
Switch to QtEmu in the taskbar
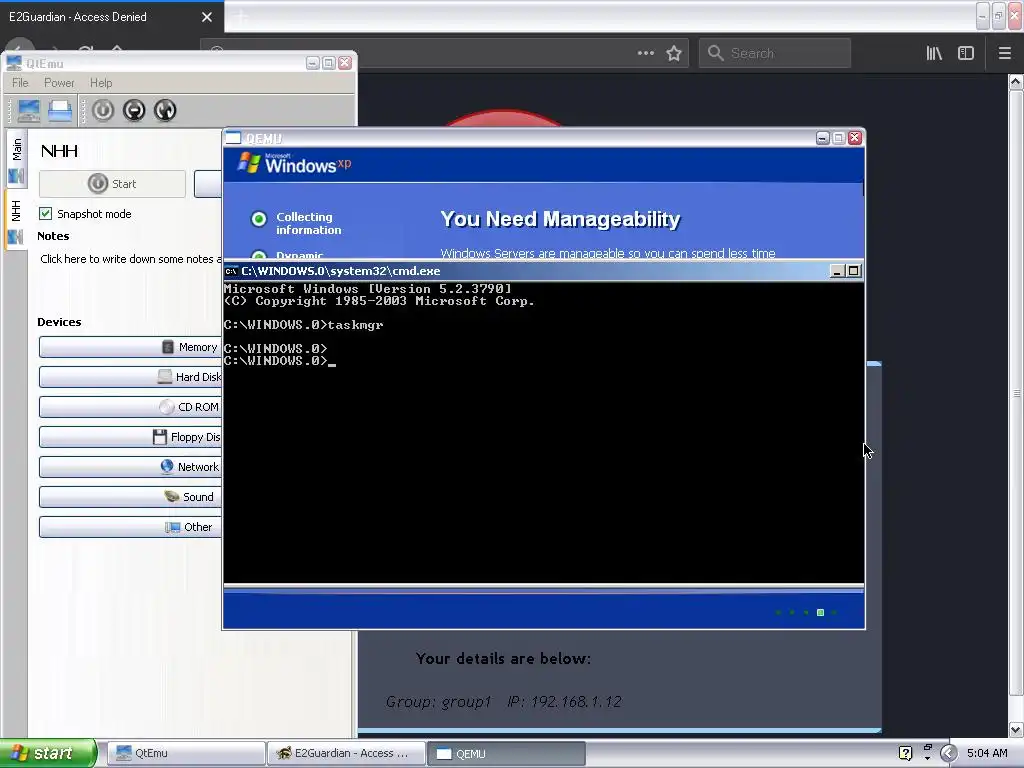pos(186,753)
